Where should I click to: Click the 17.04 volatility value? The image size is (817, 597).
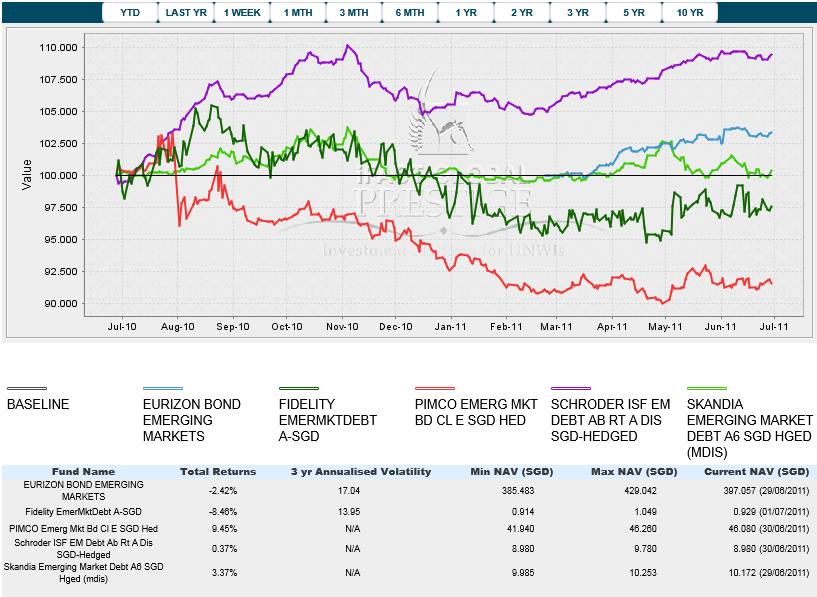349,491
